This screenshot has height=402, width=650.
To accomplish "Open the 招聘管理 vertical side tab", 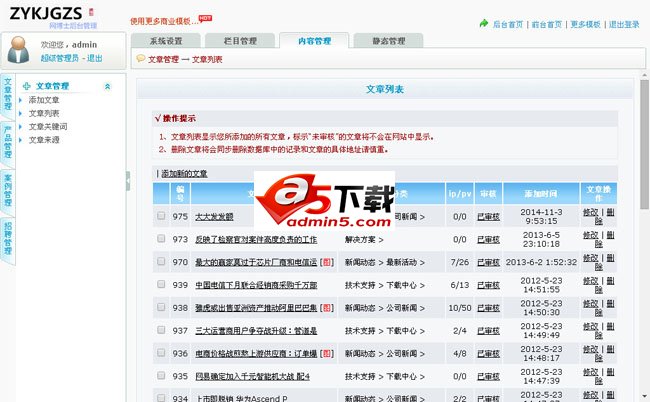I will (8, 239).
